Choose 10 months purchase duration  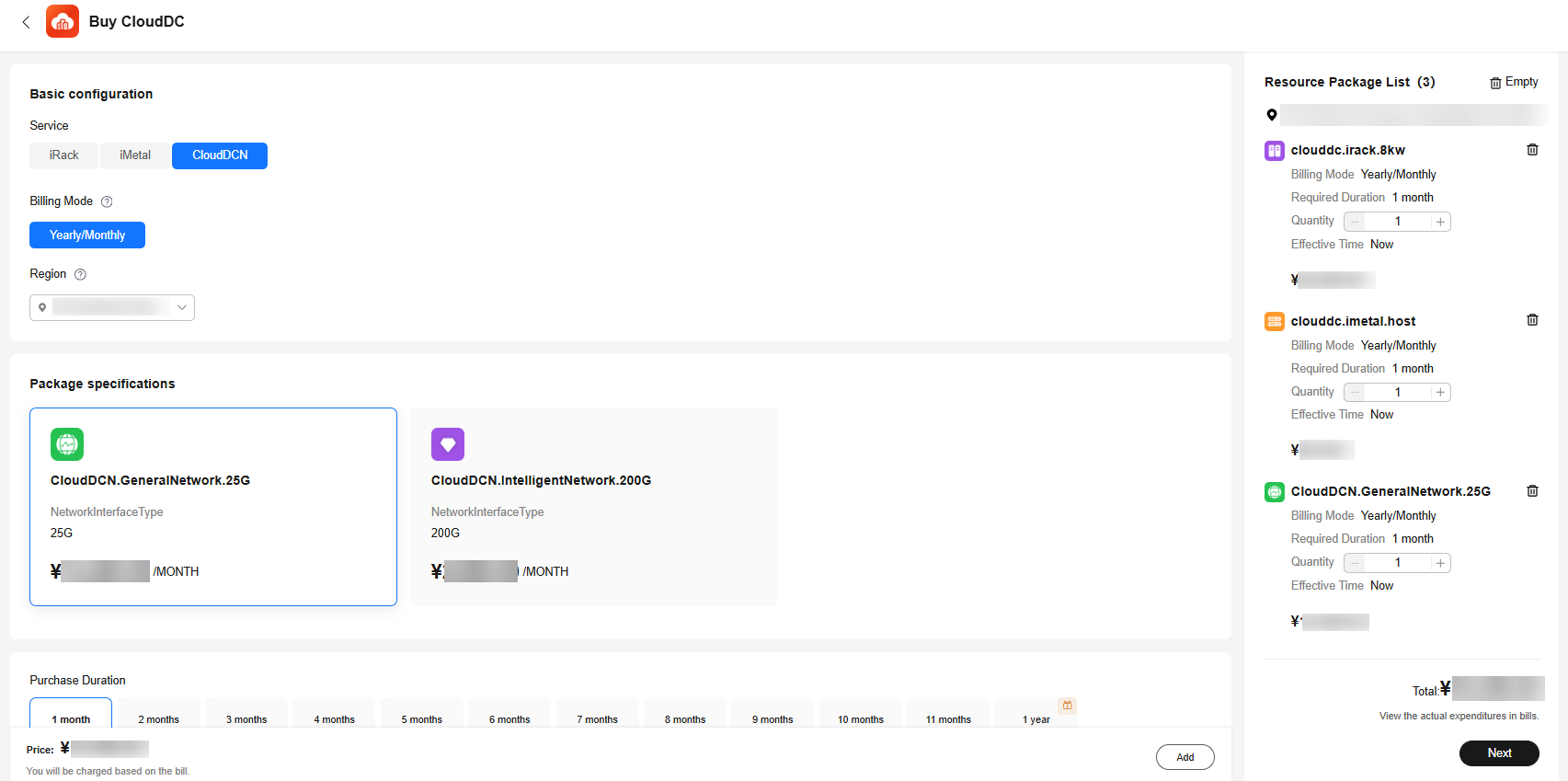click(x=861, y=714)
